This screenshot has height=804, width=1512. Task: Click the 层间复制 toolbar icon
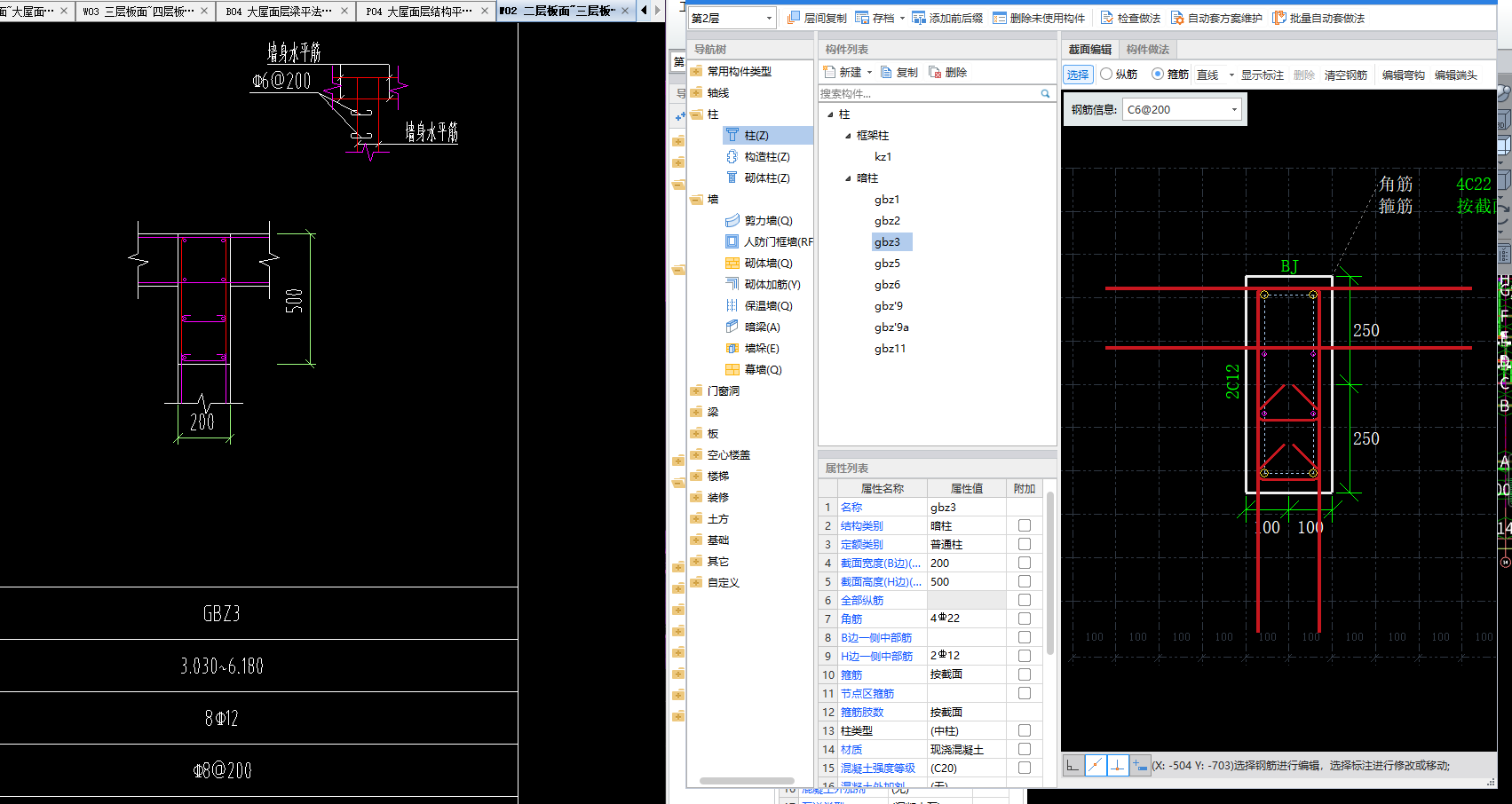coord(794,18)
